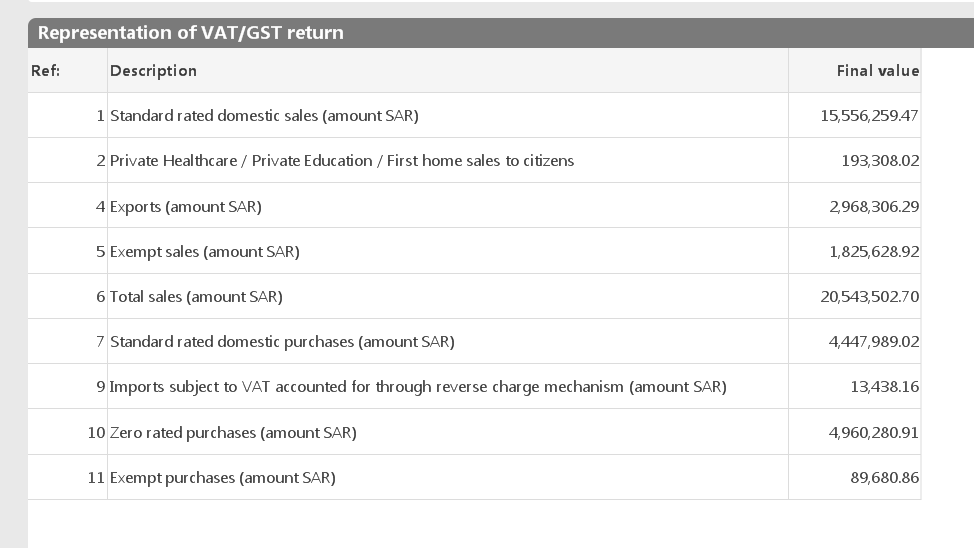Select the Exempt purchases (amount SAR) row
This screenshot has height=548, width=974.
point(223,478)
